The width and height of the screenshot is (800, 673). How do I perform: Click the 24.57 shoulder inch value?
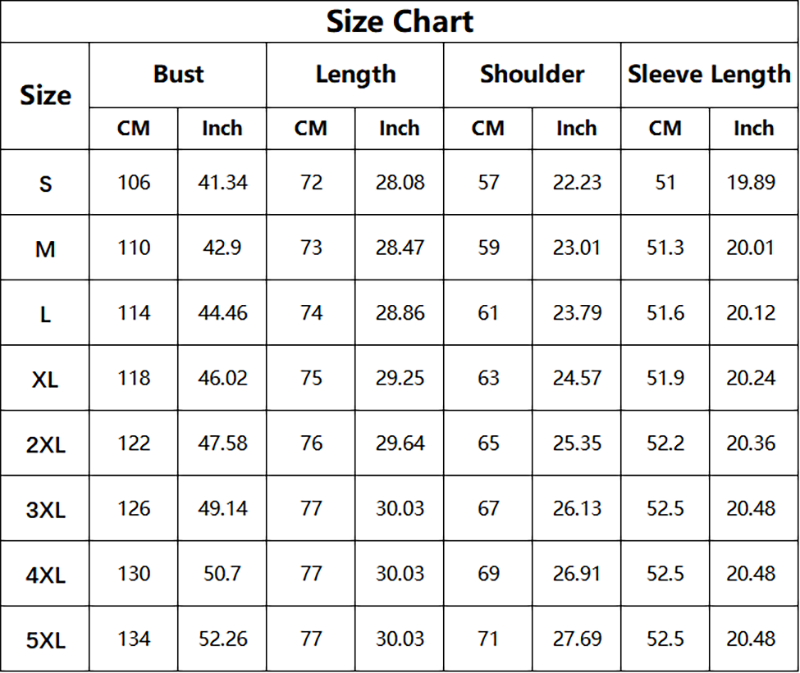tap(577, 378)
